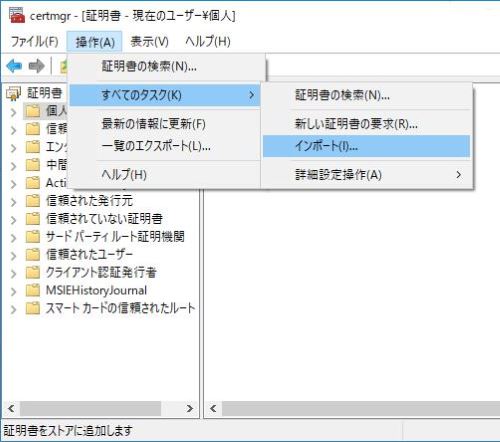Image resolution: width=500 pixels, height=442 pixels.
Task: Click the certmgr app icon in title bar
Action: point(17,15)
